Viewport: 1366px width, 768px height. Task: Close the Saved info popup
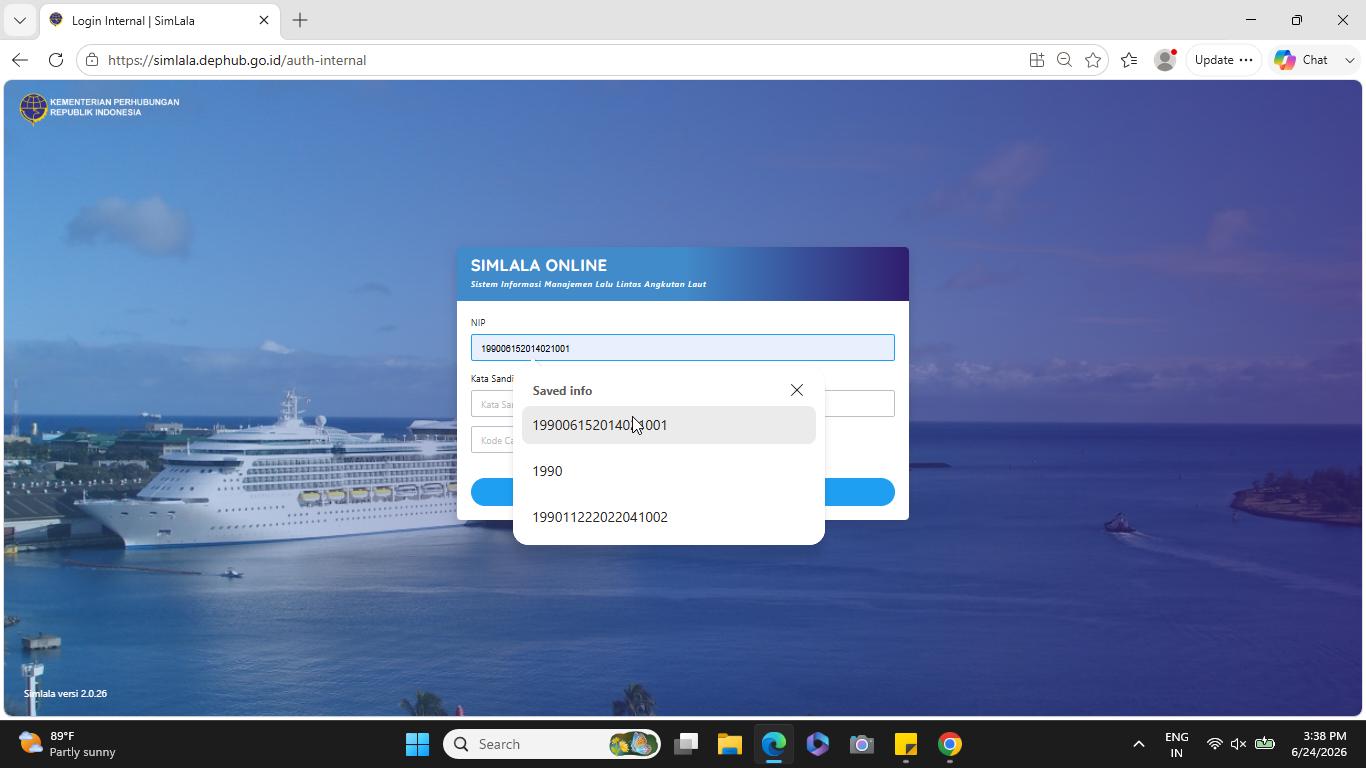[797, 390]
